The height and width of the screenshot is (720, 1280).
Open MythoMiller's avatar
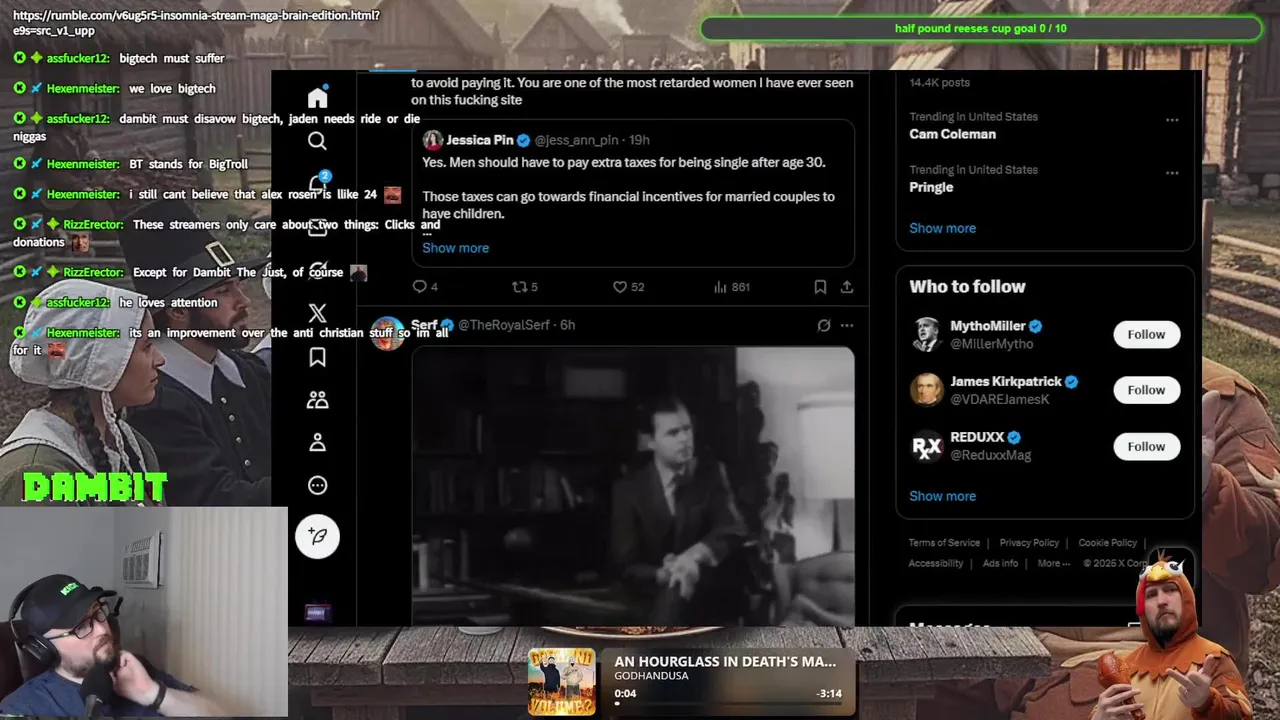tap(927, 334)
